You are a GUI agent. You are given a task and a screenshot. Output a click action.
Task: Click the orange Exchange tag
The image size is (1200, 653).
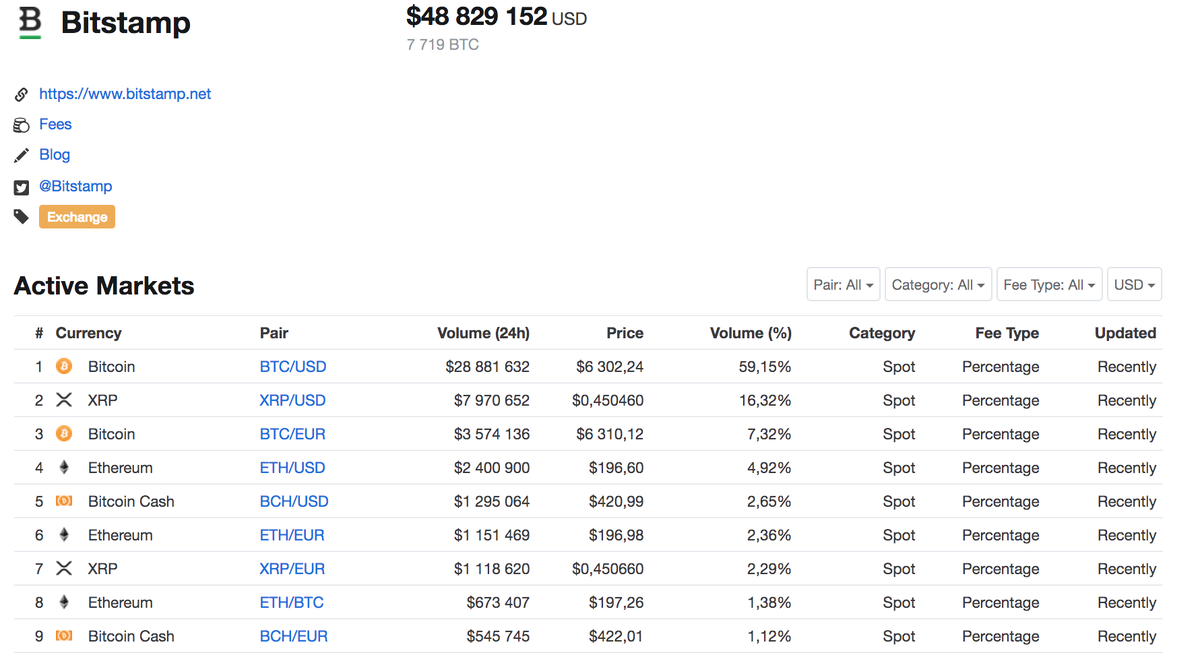pyautogui.click(x=77, y=217)
